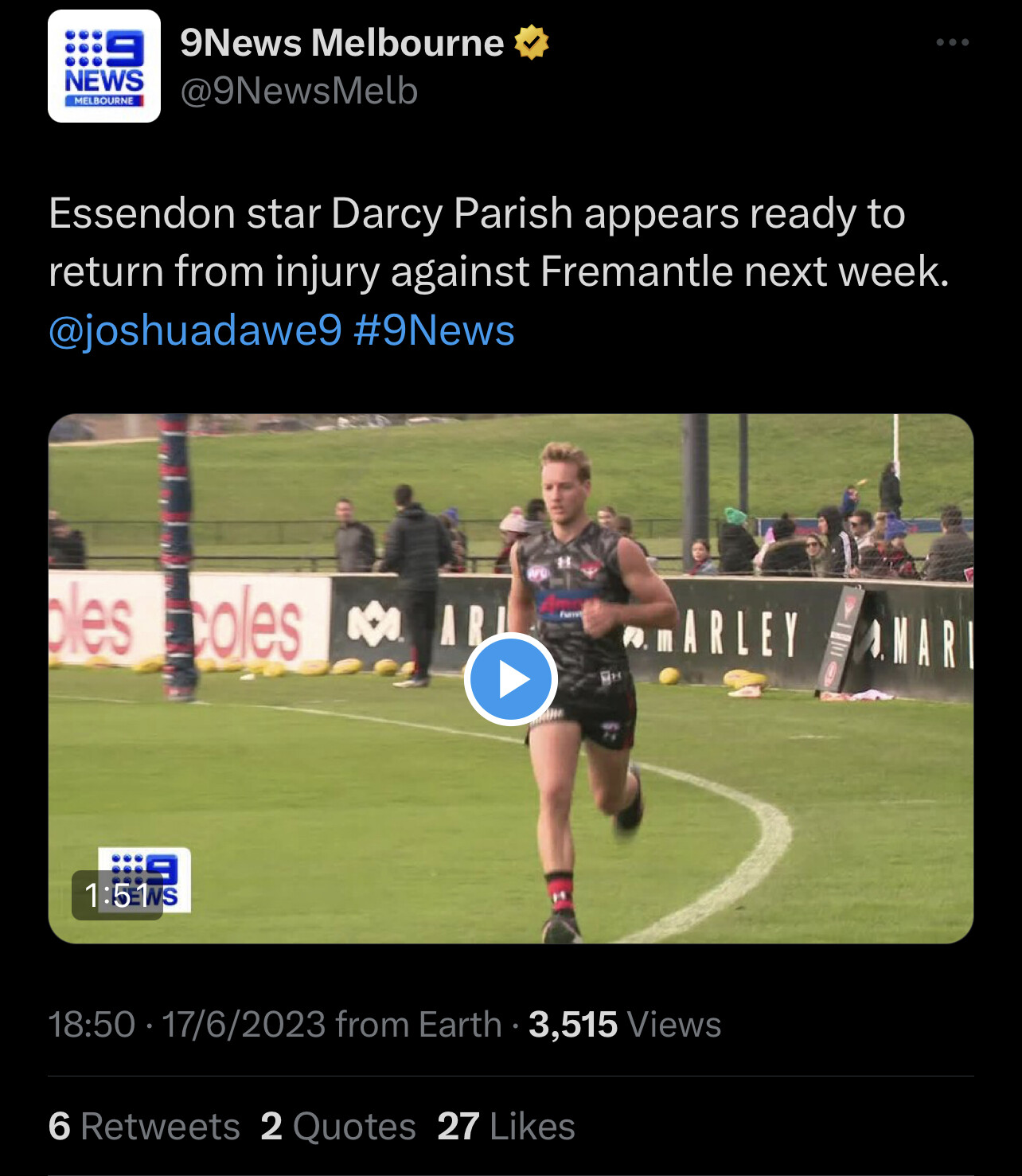Tap the 3,515 Views count
1022x1176 pixels.
[625, 1024]
